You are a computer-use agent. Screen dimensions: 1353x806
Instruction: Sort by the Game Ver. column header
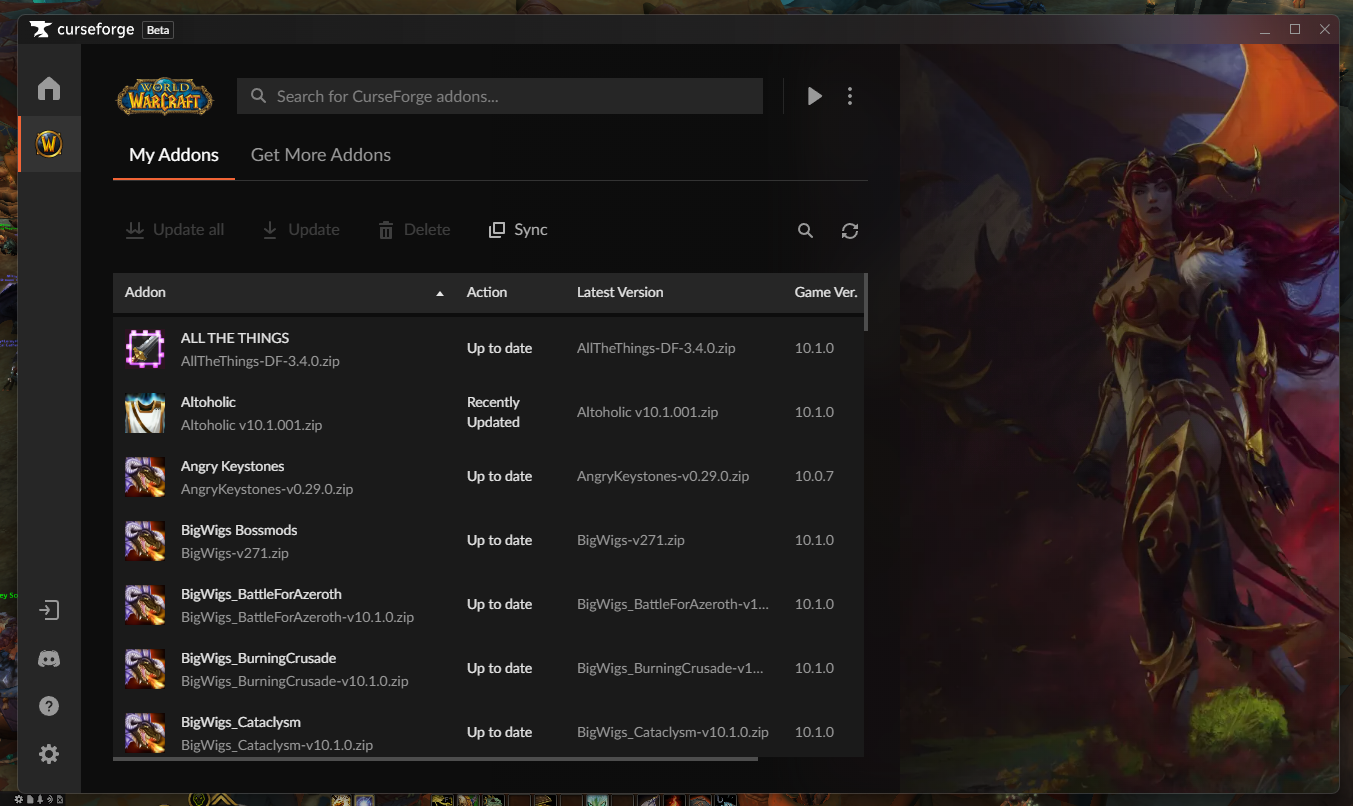point(826,292)
